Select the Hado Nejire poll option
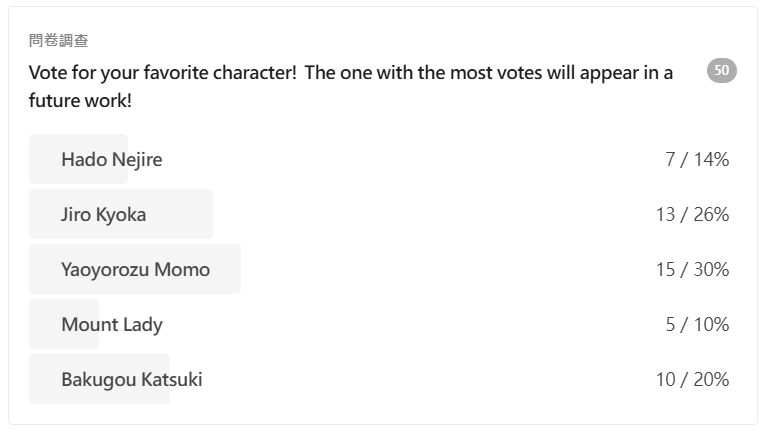The image size is (763, 431). pos(111,160)
